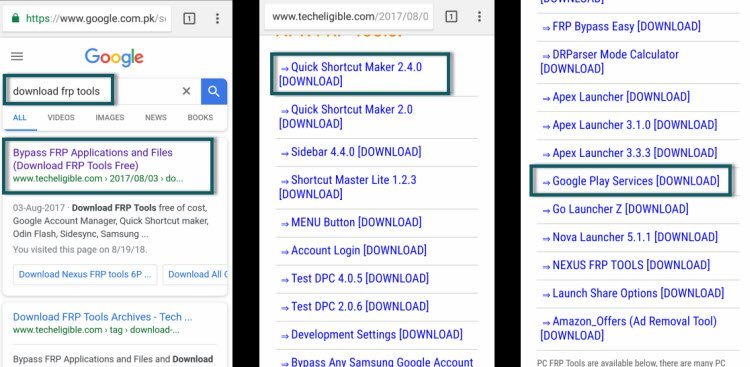Download Go Launcher Z
Viewport: 750px width, 367px height.
point(615,209)
